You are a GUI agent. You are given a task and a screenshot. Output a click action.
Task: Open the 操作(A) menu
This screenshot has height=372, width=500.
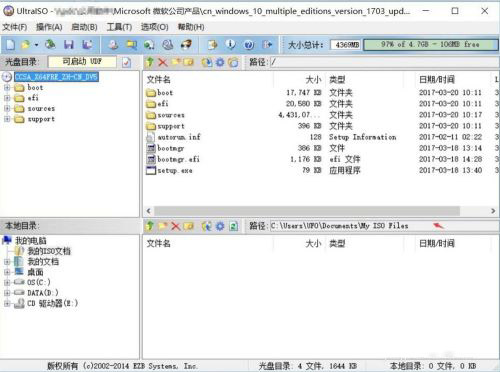pyautogui.click(x=49, y=27)
